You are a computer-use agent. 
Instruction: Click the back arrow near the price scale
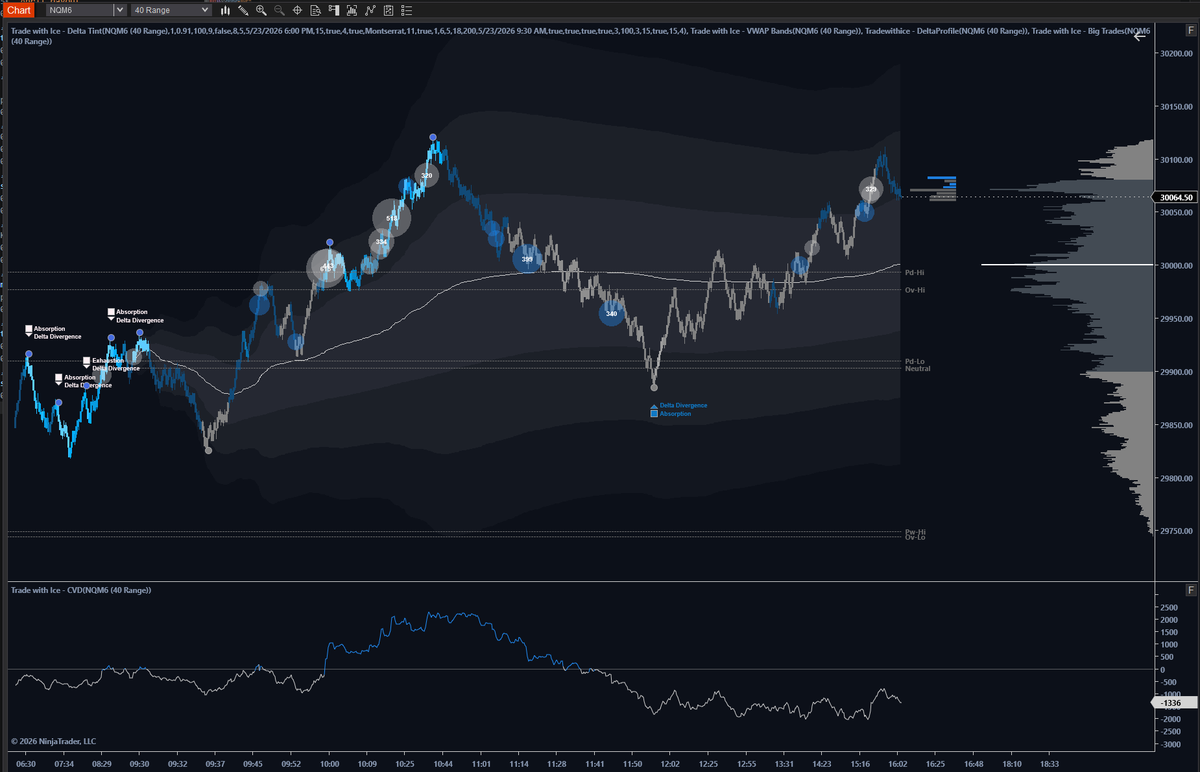pyautogui.click(x=1139, y=38)
